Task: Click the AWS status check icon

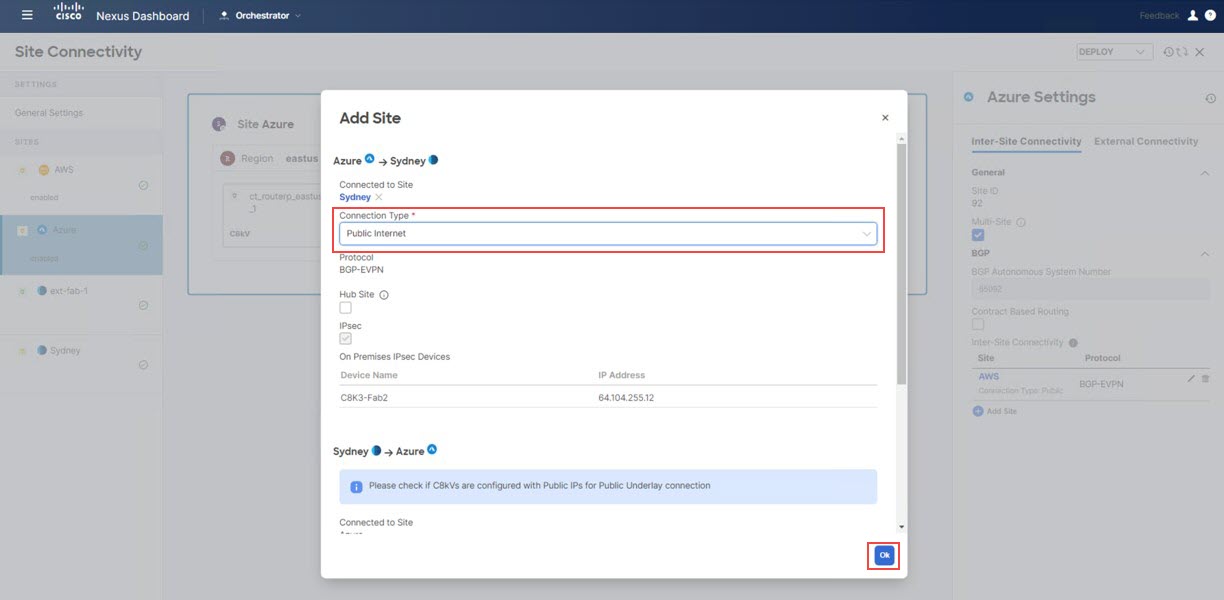Action: tap(143, 185)
